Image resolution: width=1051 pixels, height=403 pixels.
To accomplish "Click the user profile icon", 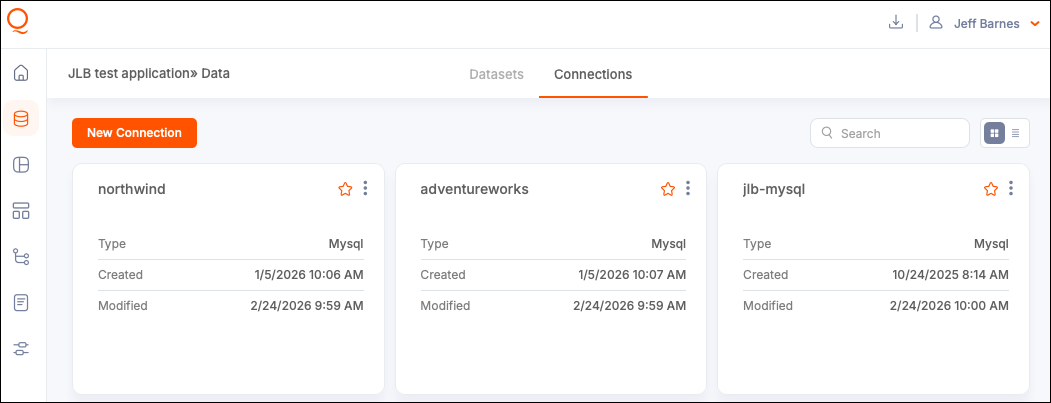I will tap(936, 23).
